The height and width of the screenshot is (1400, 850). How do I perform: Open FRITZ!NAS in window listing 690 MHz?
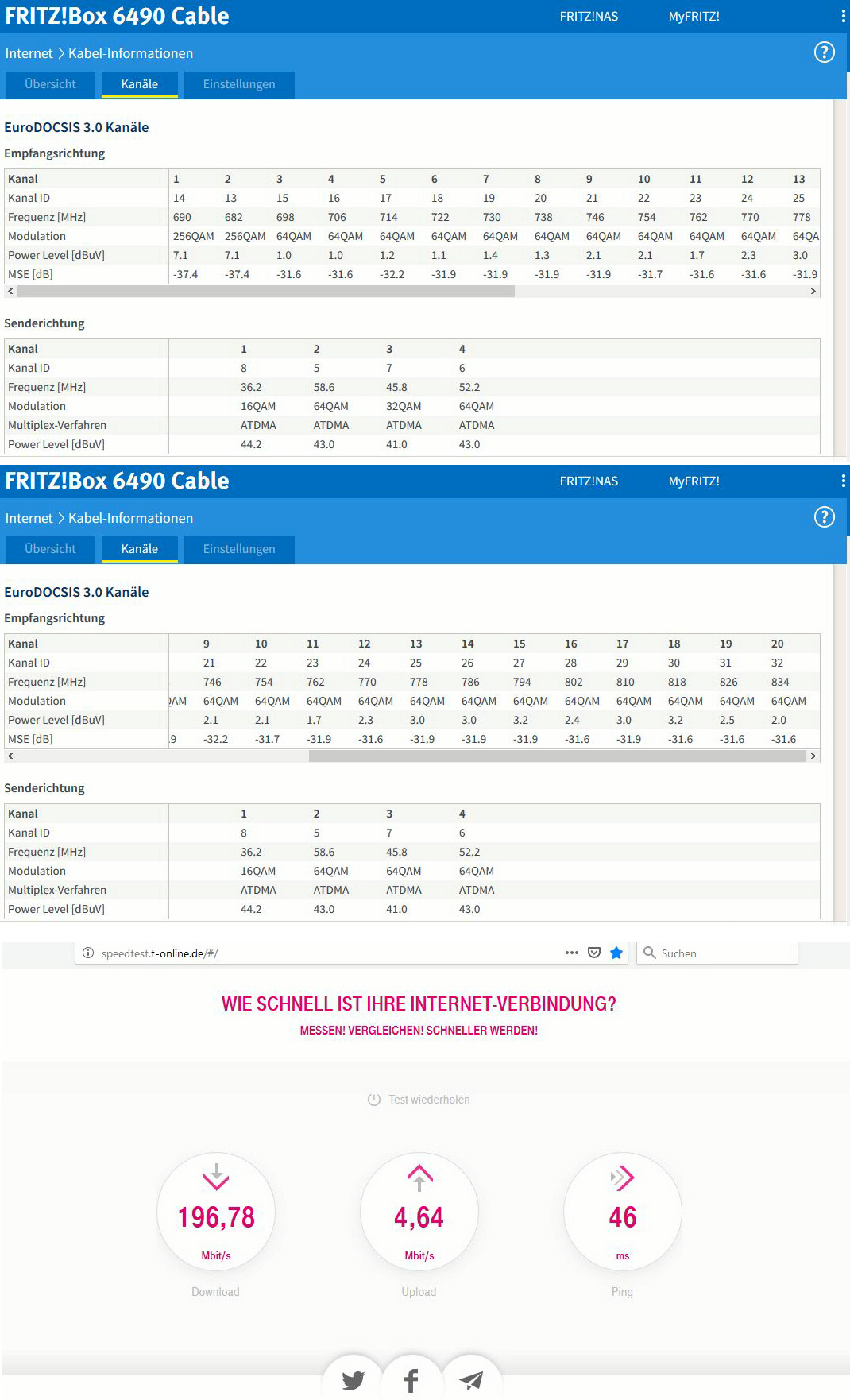(589, 17)
